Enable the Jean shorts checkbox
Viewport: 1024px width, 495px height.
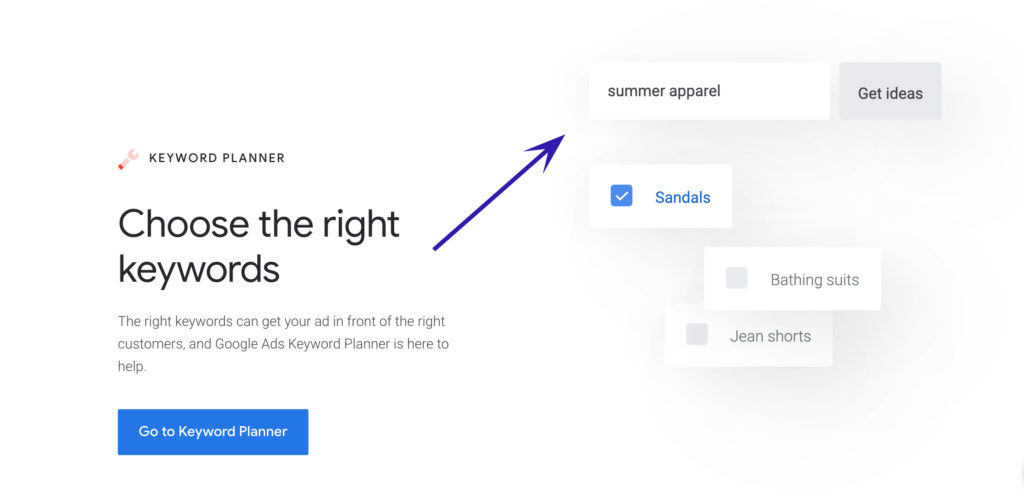pyautogui.click(x=696, y=335)
